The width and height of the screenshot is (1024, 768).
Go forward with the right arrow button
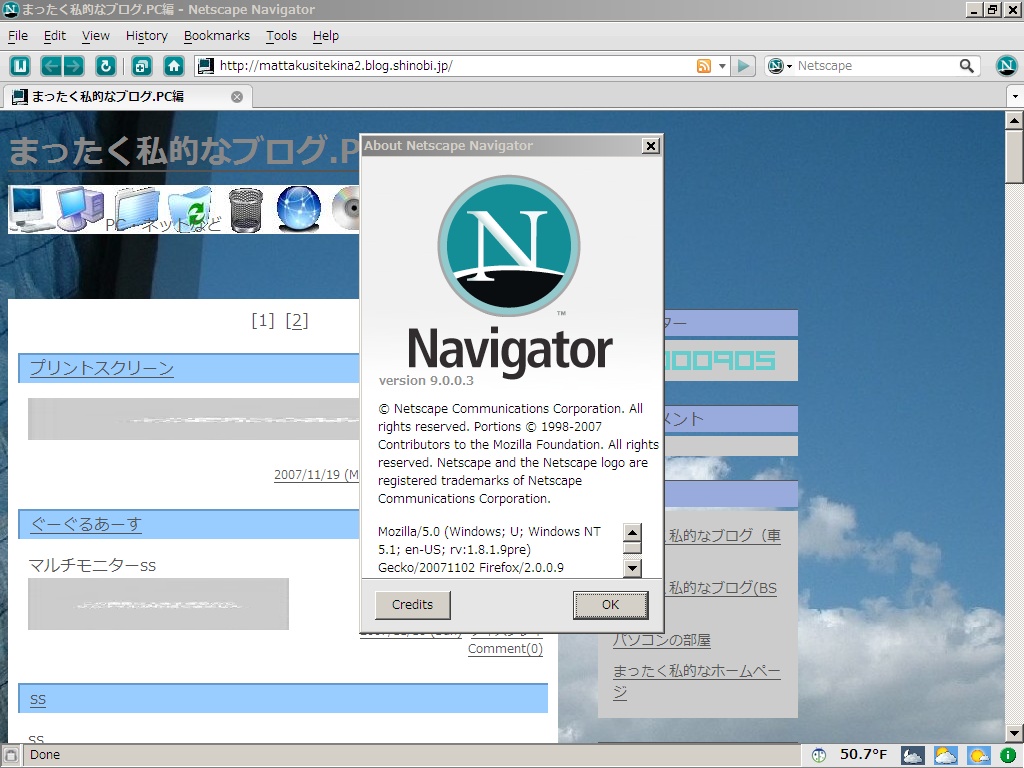[73, 66]
